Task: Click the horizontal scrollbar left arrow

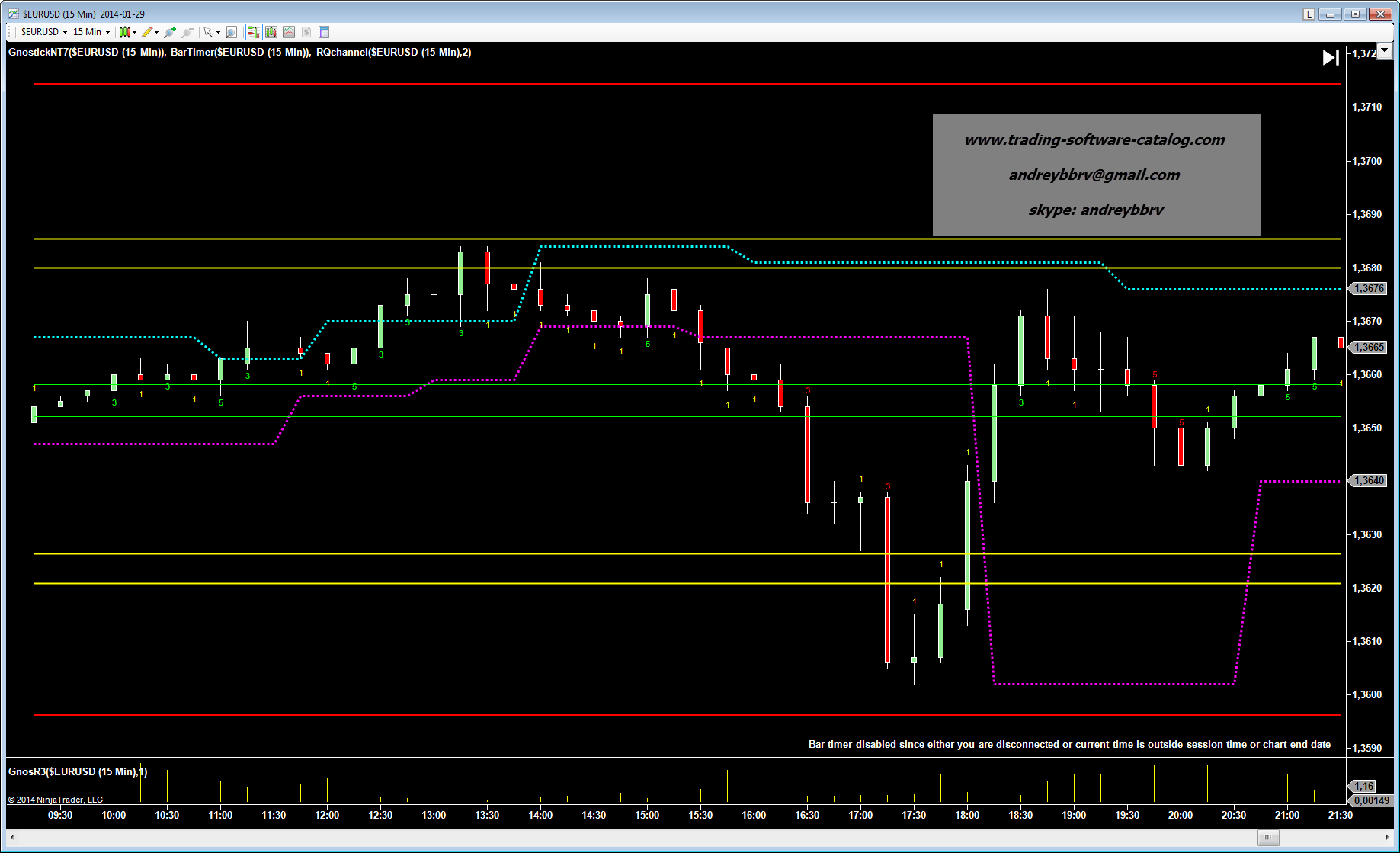Action: click(12, 837)
